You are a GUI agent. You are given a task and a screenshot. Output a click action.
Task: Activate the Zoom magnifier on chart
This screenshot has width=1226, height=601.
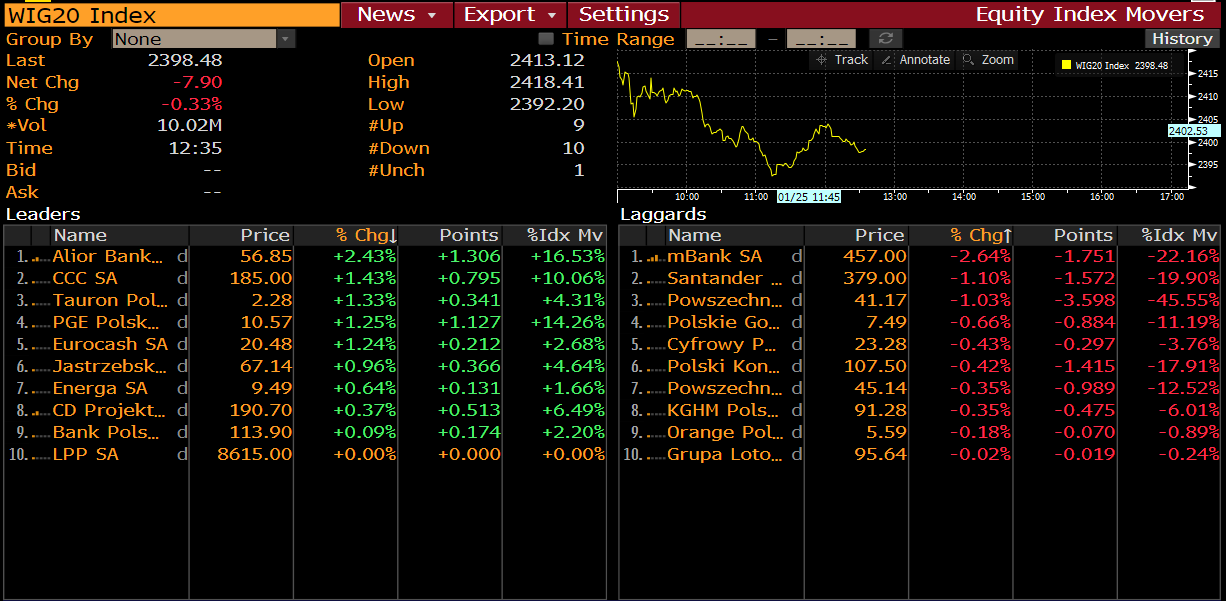click(x=988, y=60)
